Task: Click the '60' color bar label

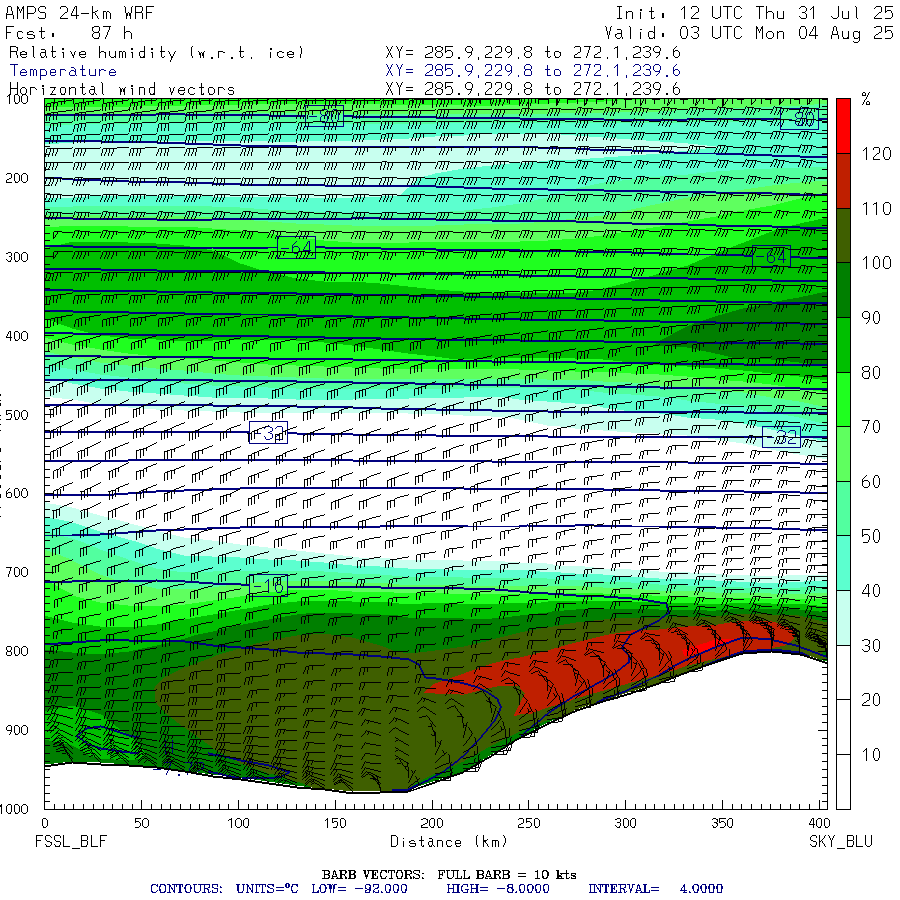Action: click(871, 482)
